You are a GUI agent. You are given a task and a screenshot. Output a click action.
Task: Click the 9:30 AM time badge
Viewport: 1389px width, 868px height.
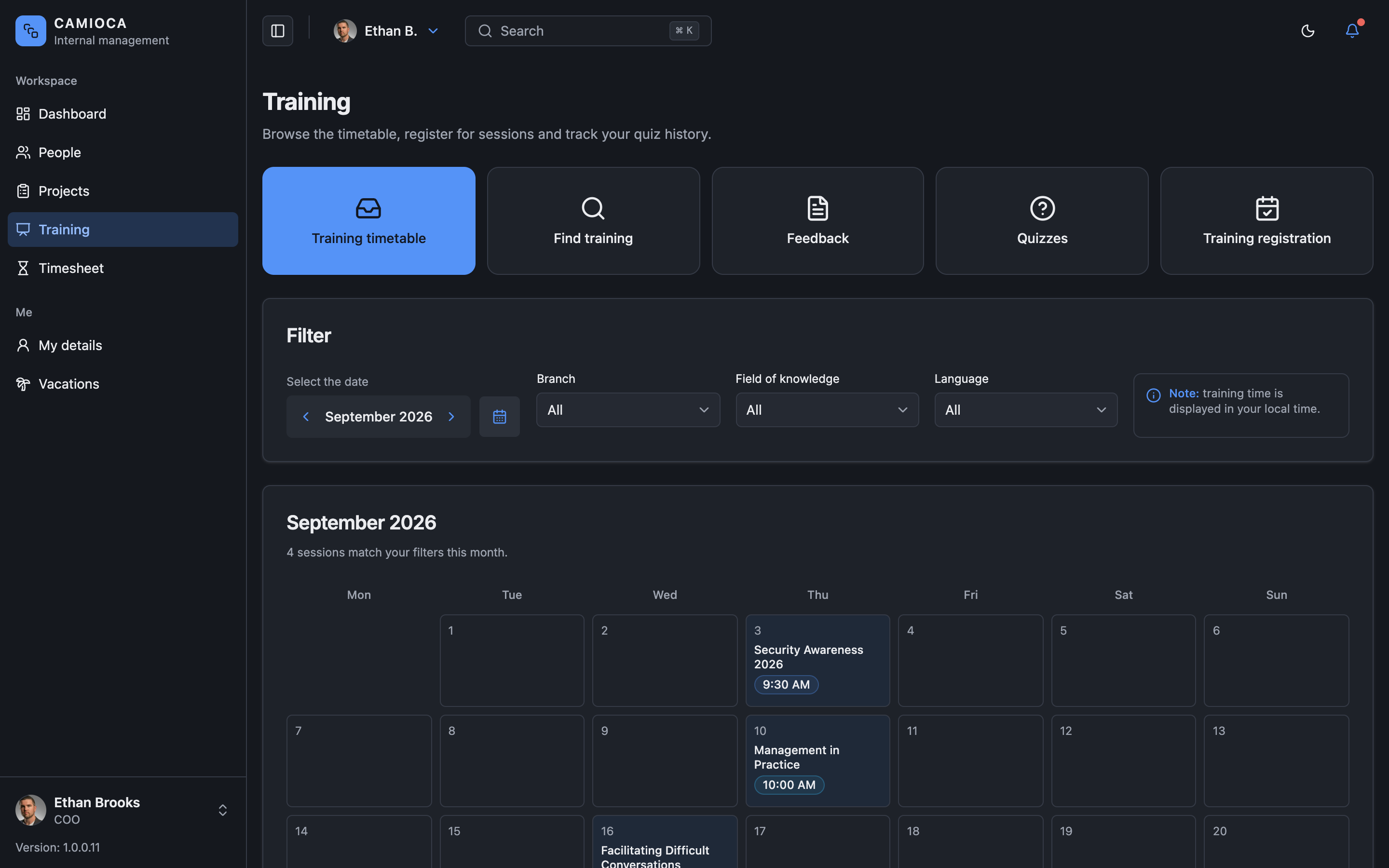click(786, 684)
